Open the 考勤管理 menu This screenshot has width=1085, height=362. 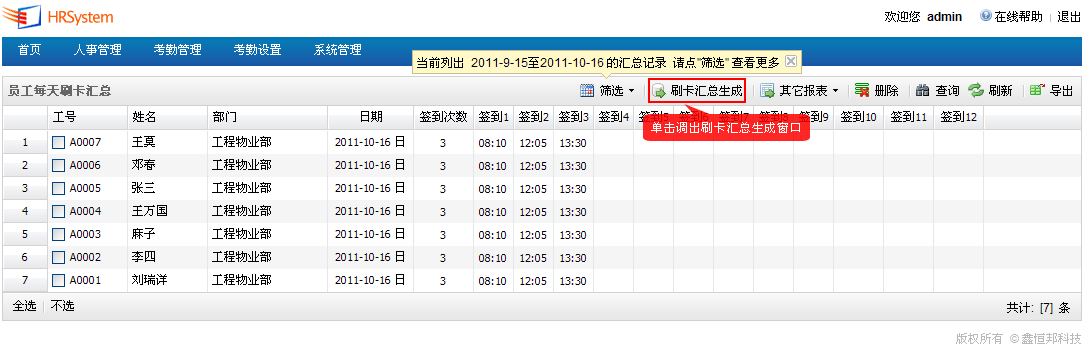[177, 50]
